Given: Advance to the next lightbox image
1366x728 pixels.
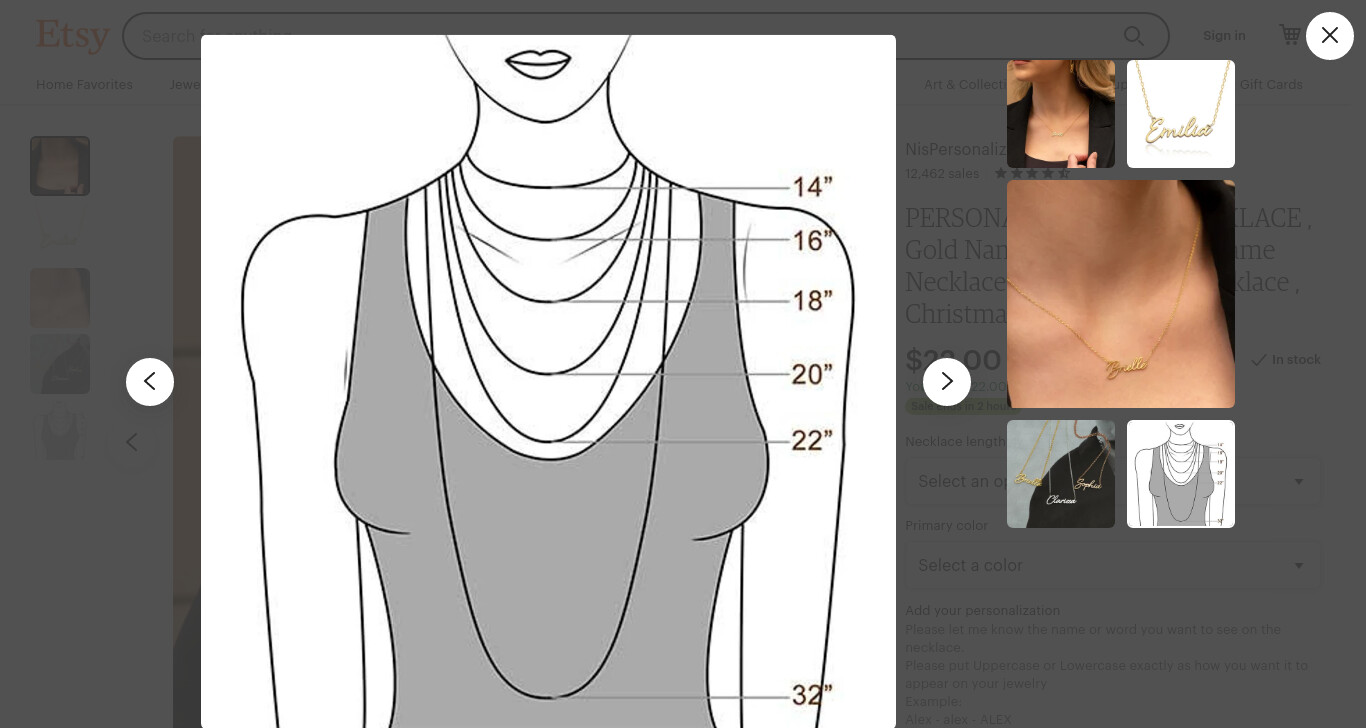Looking at the screenshot, I should pos(947,382).
